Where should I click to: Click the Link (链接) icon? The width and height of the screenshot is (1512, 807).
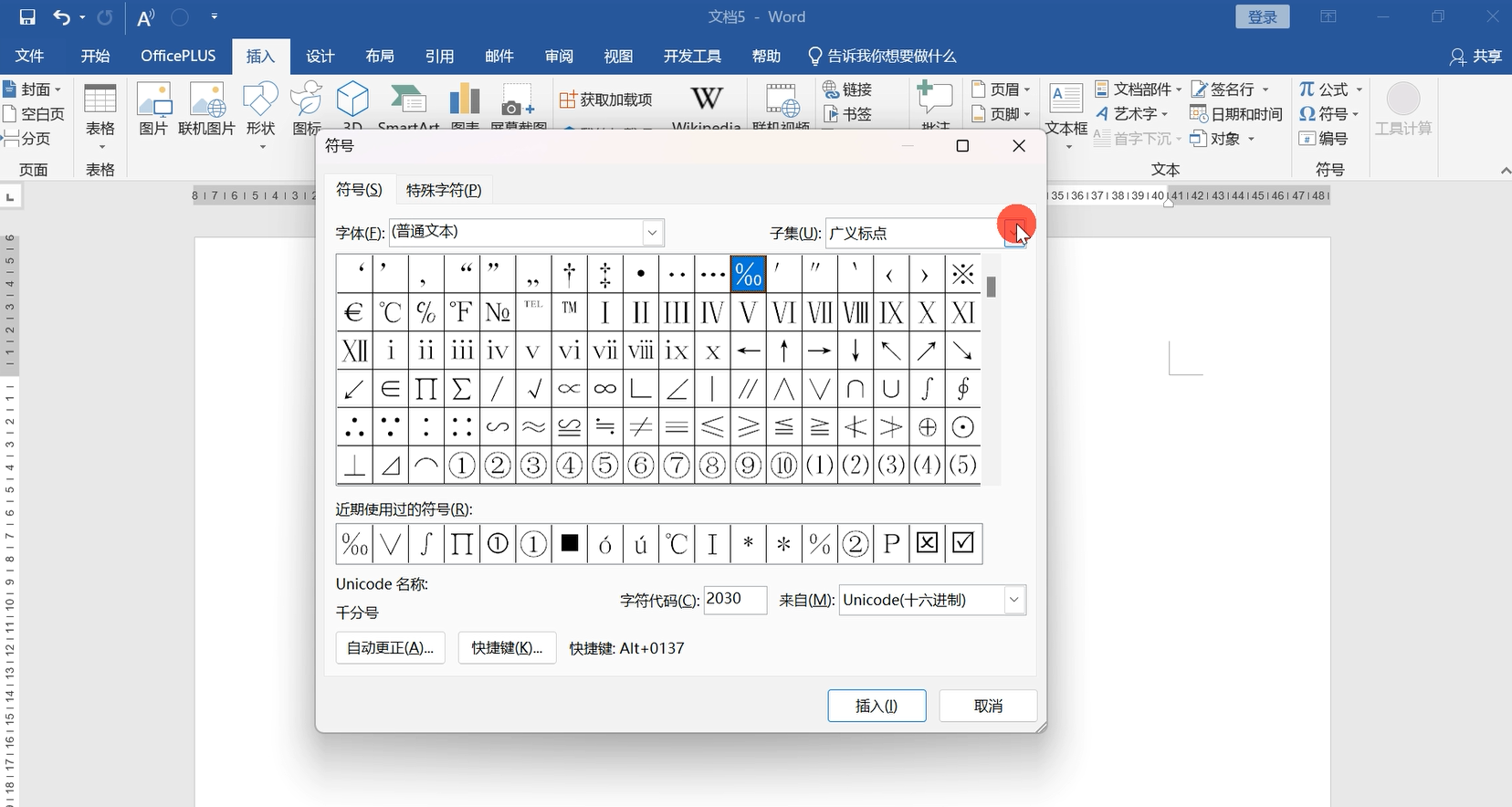(830, 89)
